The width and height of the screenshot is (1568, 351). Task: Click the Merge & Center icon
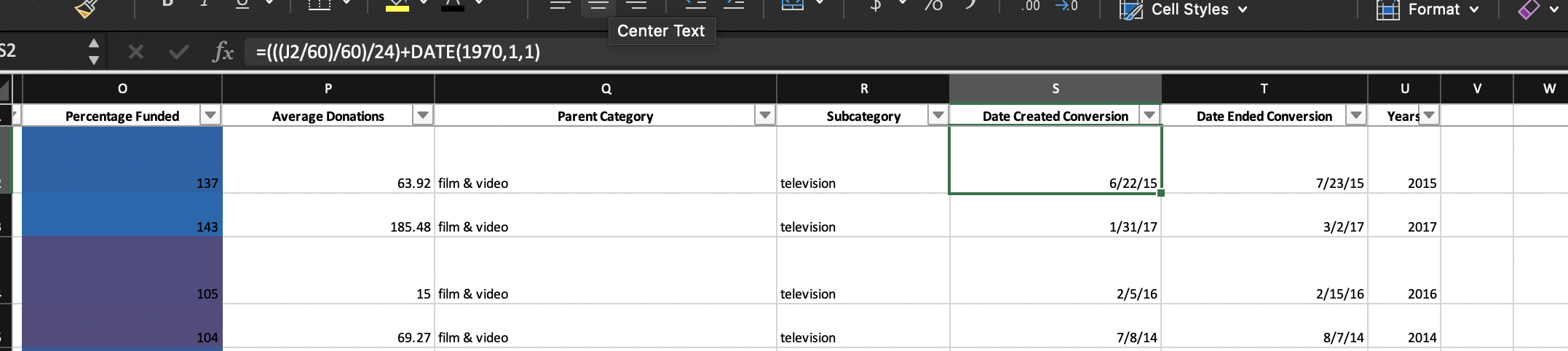click(x=793, y=5)
